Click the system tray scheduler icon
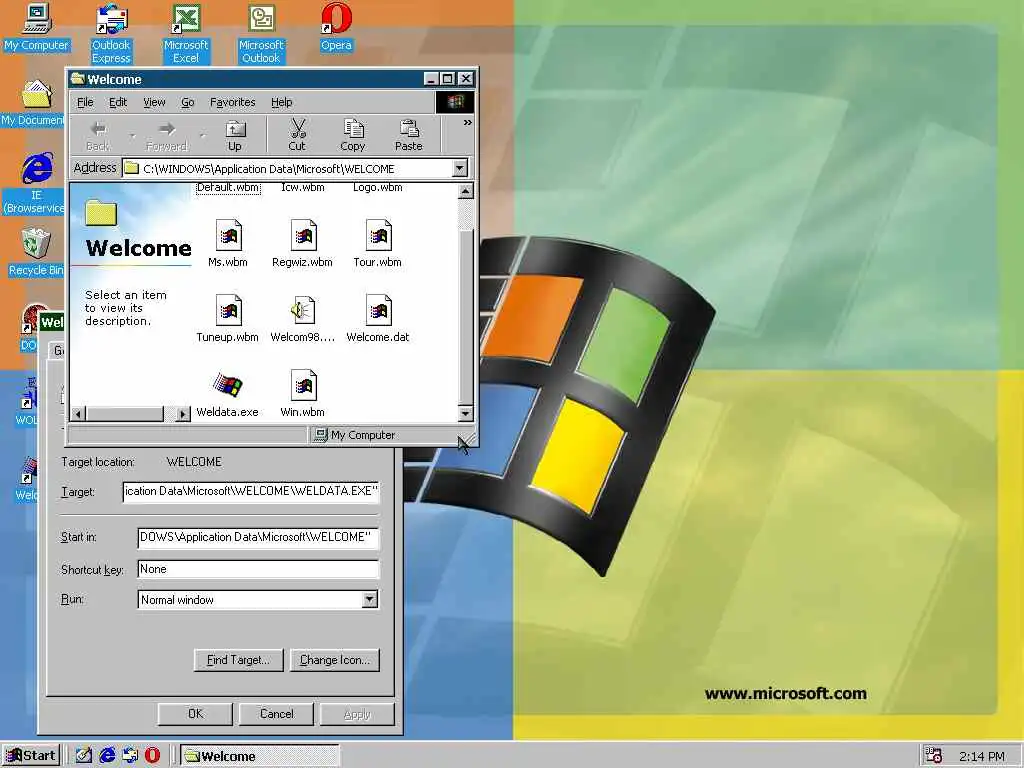Viewport: 1024px width, 768px height. [935, 756]
